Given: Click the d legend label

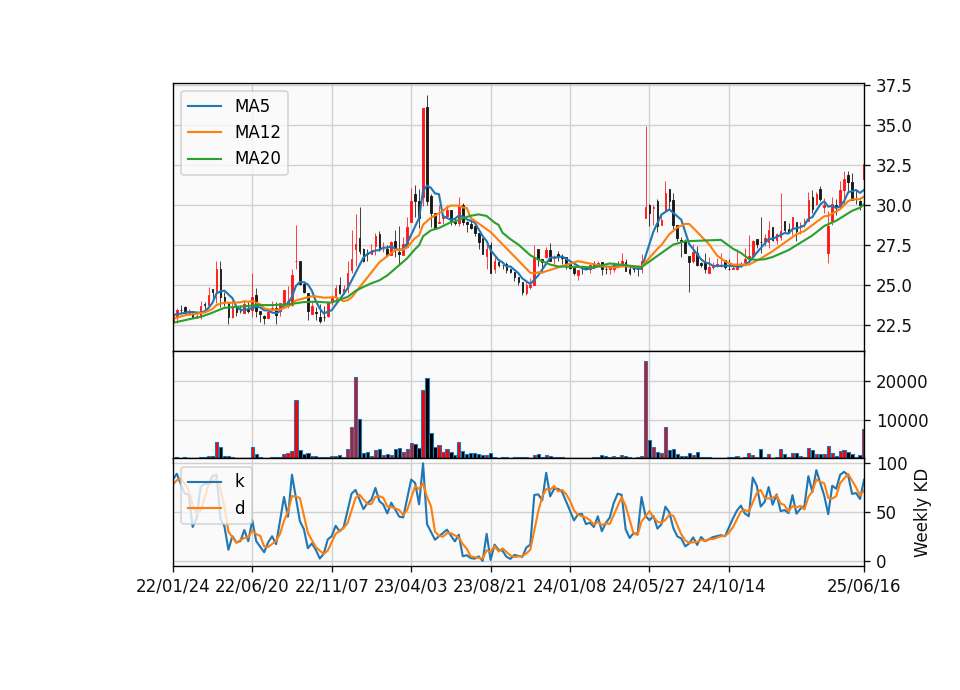Looking at the screenshot, I should click(240, 508).
